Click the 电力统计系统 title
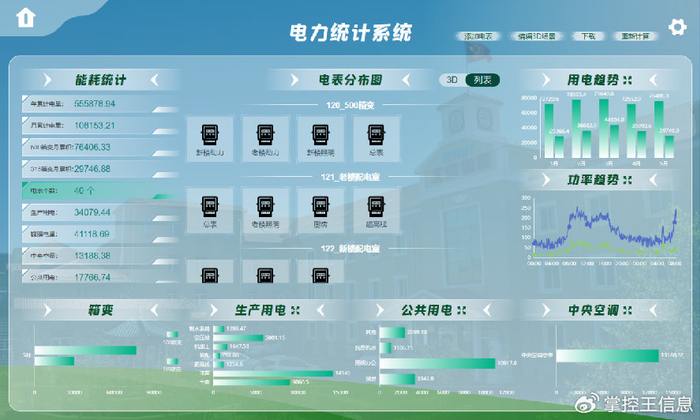Image resolution: width=700 pixels, height=420 pixels. tap(350, 33)
